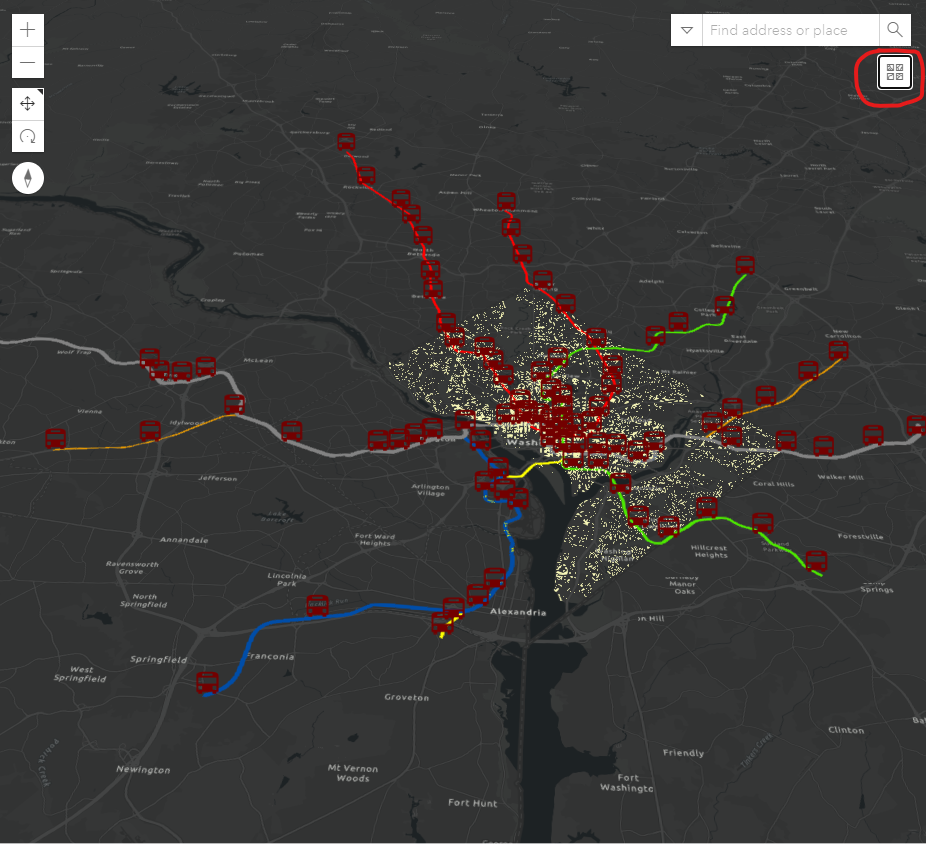
Task: Click the Fort Washington place label
Action: coord(629,783)
